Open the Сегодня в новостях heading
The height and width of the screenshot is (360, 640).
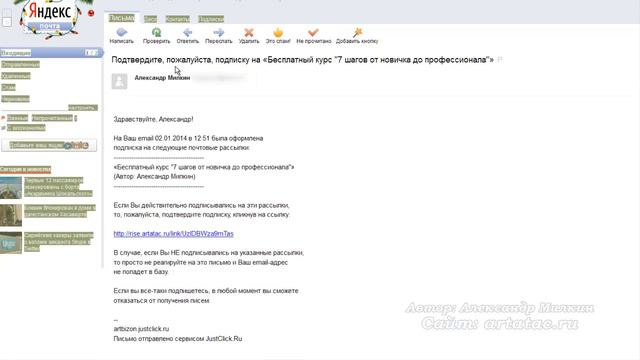click(x=26, y=169)
